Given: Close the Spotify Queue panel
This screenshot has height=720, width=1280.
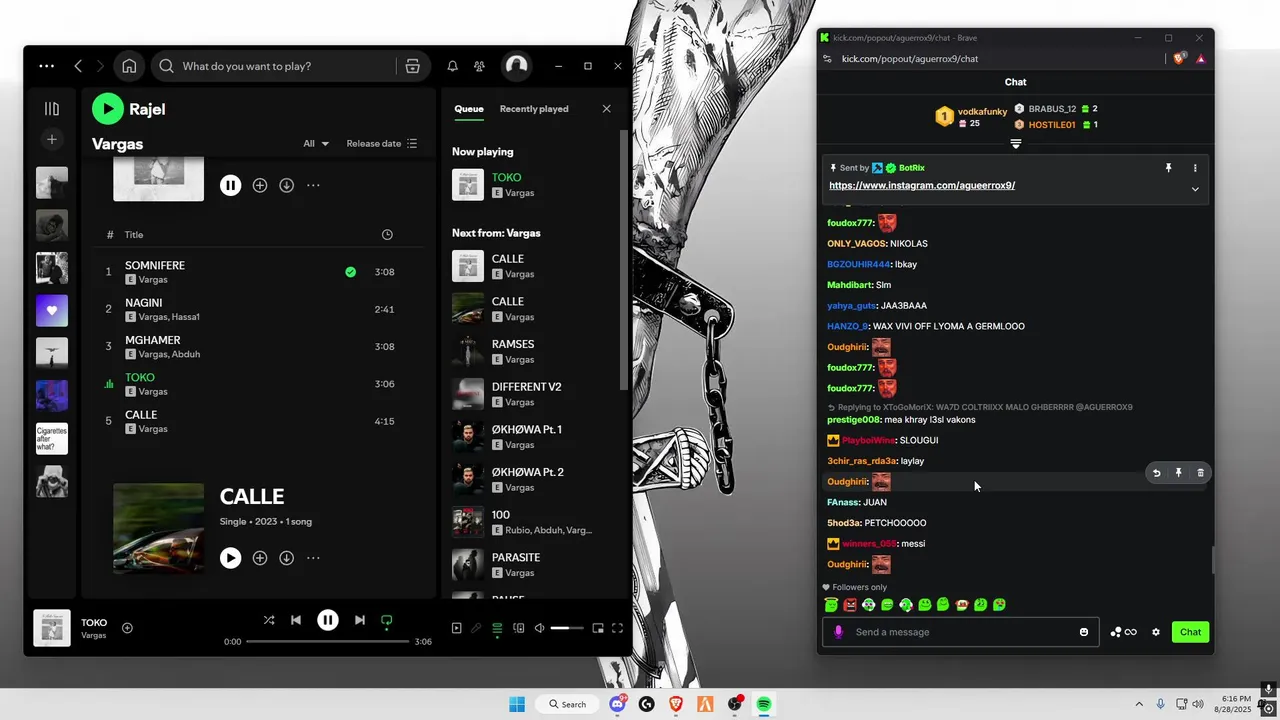Looking at the screenshot, I should tap(606, 109).
